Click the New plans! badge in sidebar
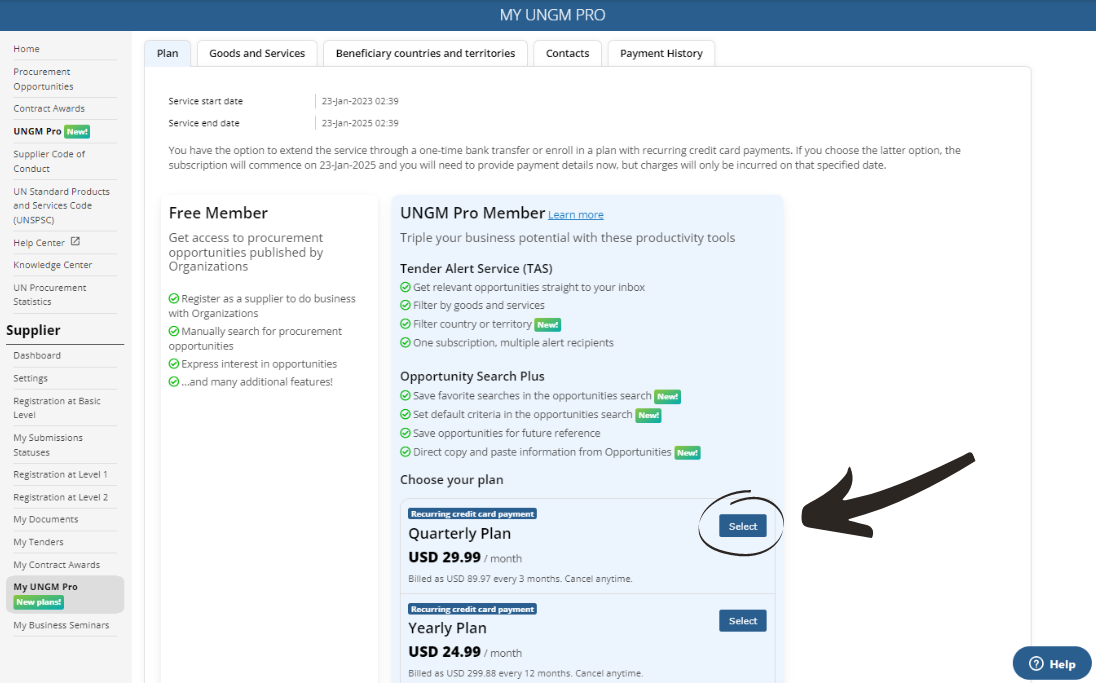This screenshot has height=685, width=1096. click(x=38, y=602)
